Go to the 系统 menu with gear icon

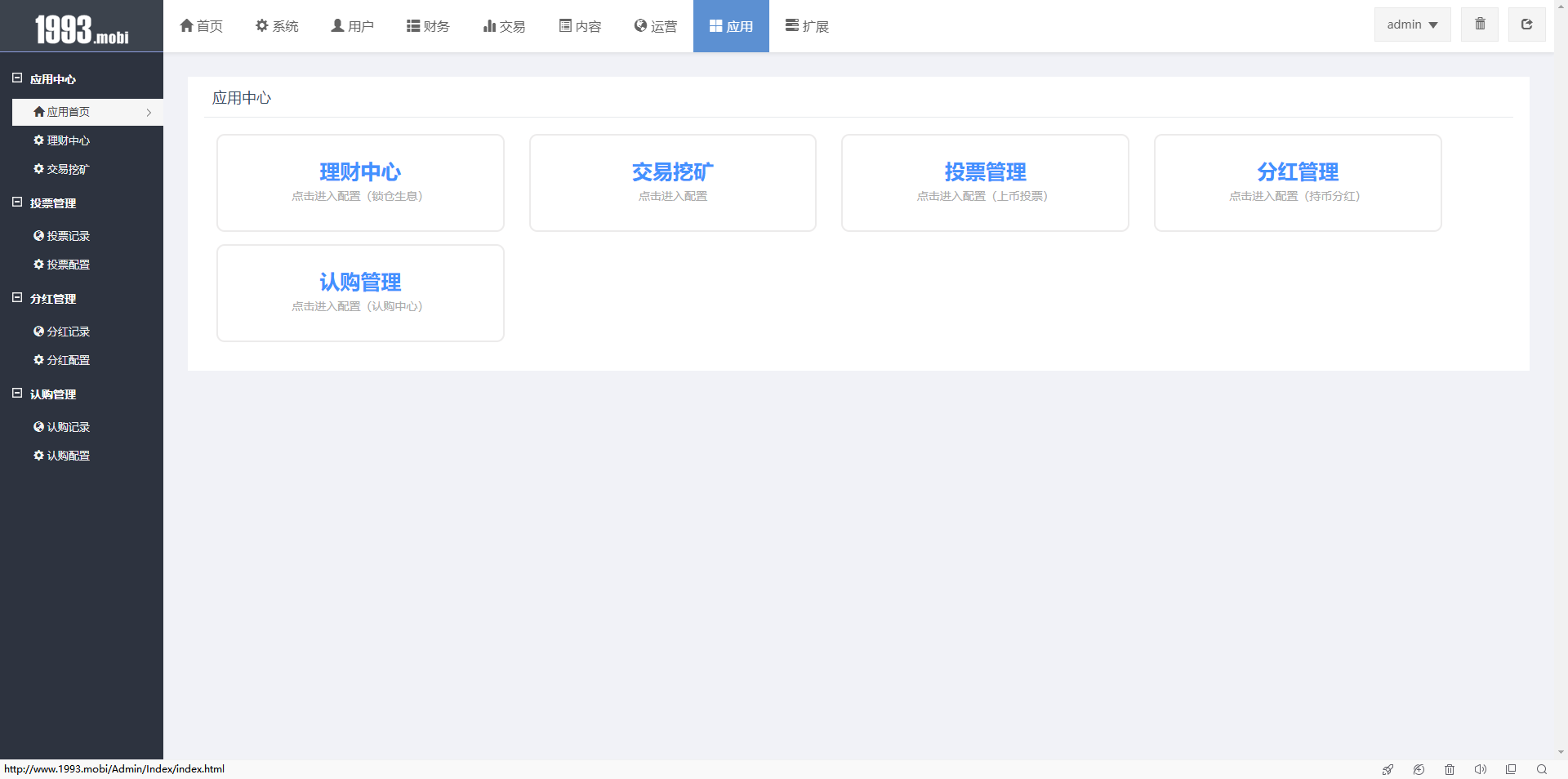(277, 26)
